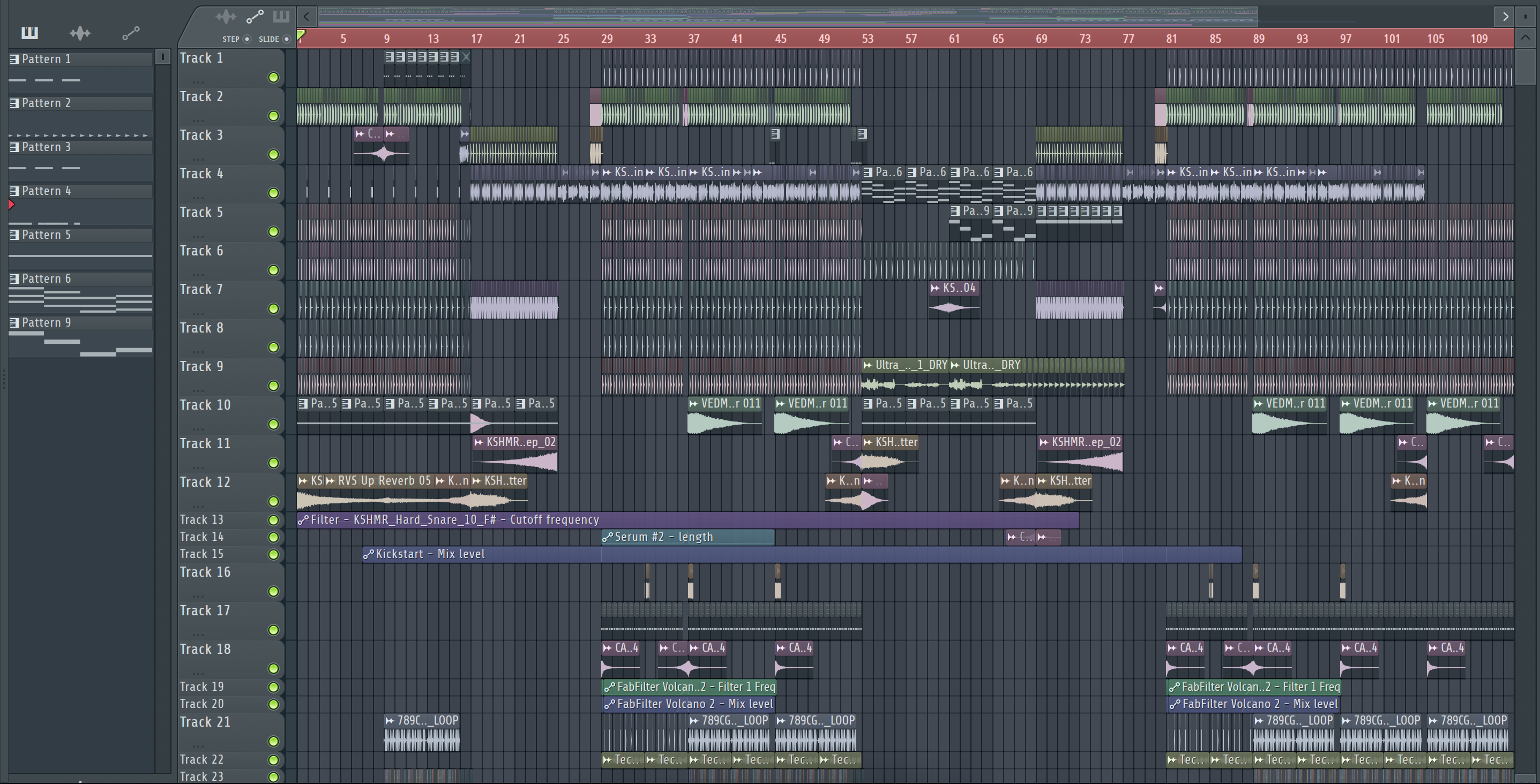Image resolution: width=1540 pixels, height=784 pixels.
Task: Click first CA..4 clip icon on Track 18
Action: pos(608,648)
